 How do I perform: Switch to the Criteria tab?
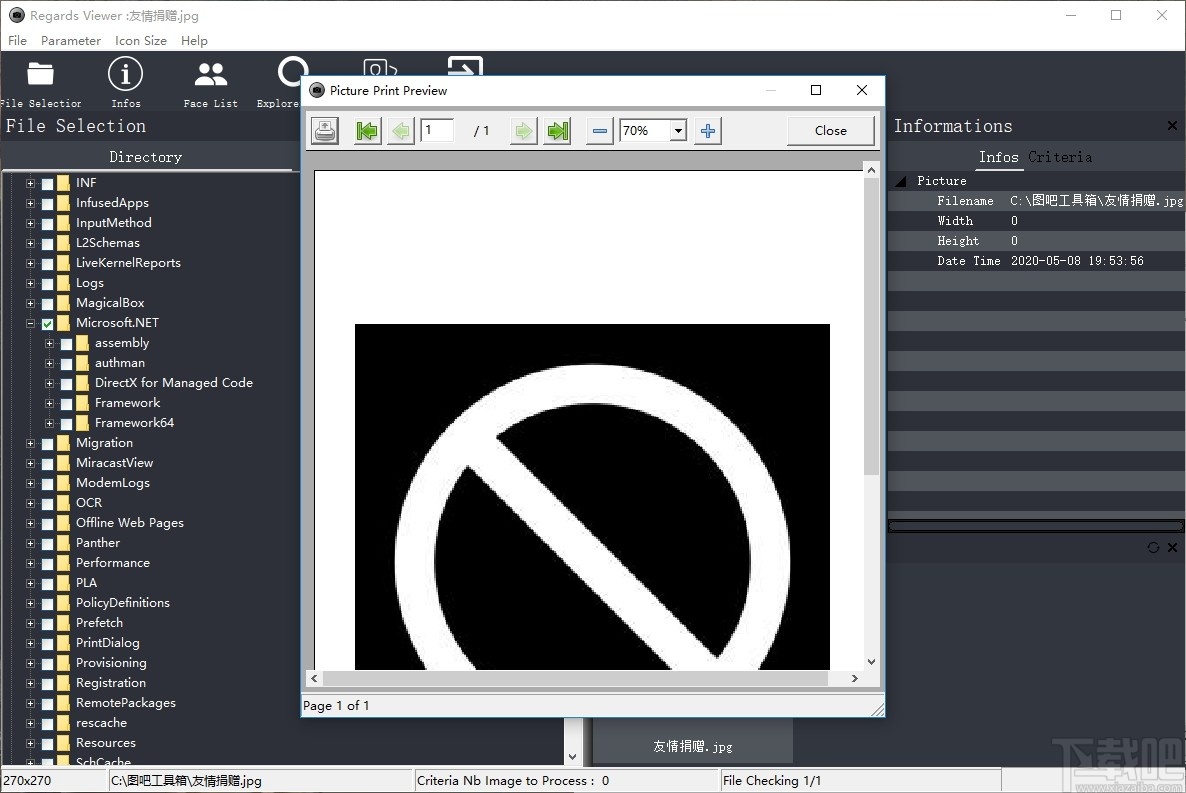1060,157
